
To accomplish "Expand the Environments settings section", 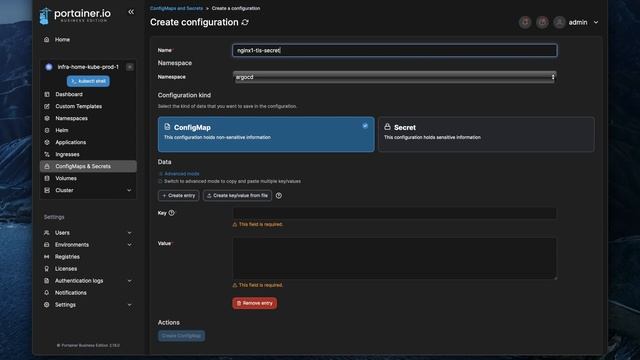I will click(129, 245).
